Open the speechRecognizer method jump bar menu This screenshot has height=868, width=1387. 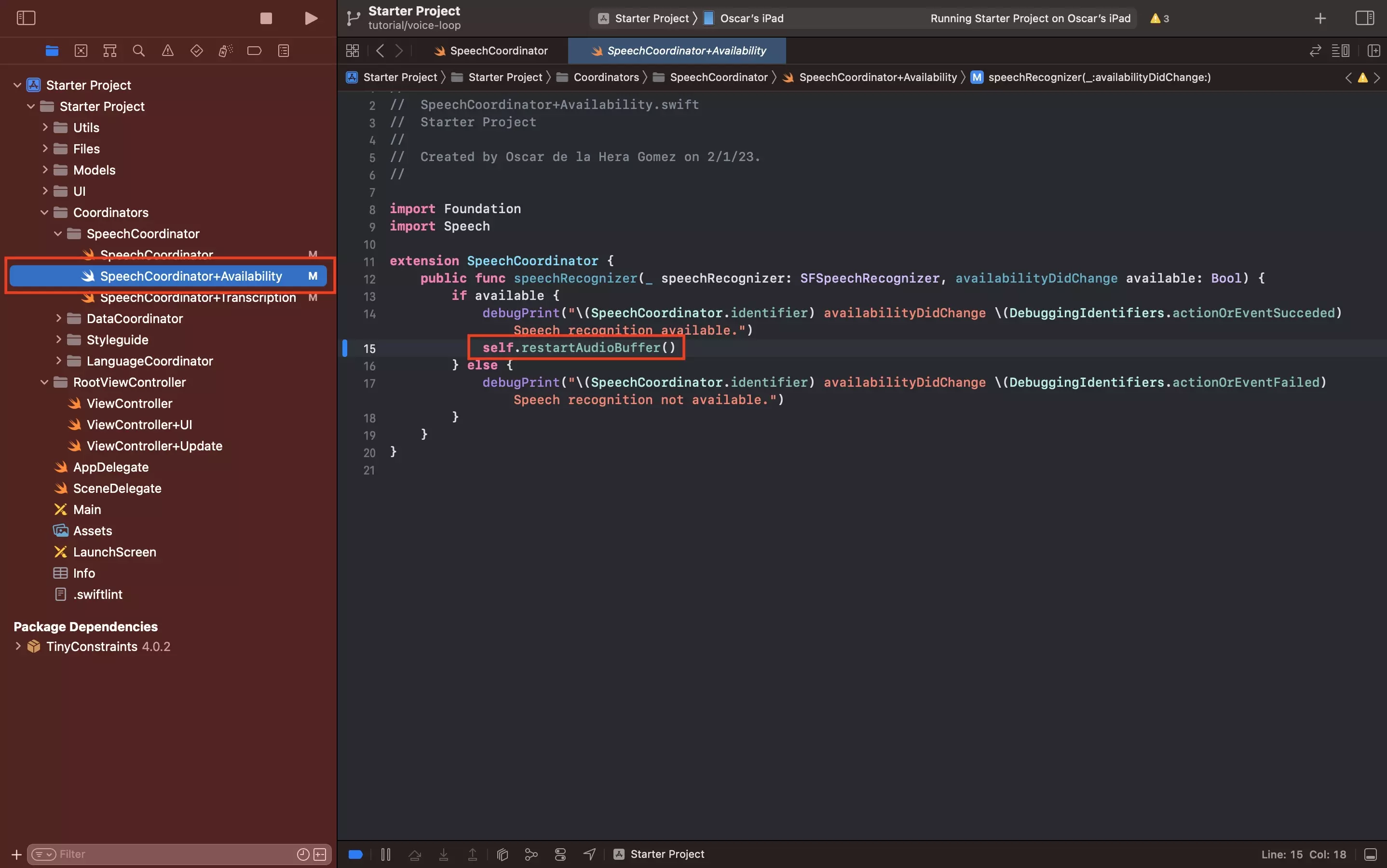pyautogui.click(x=1091, y=78)
